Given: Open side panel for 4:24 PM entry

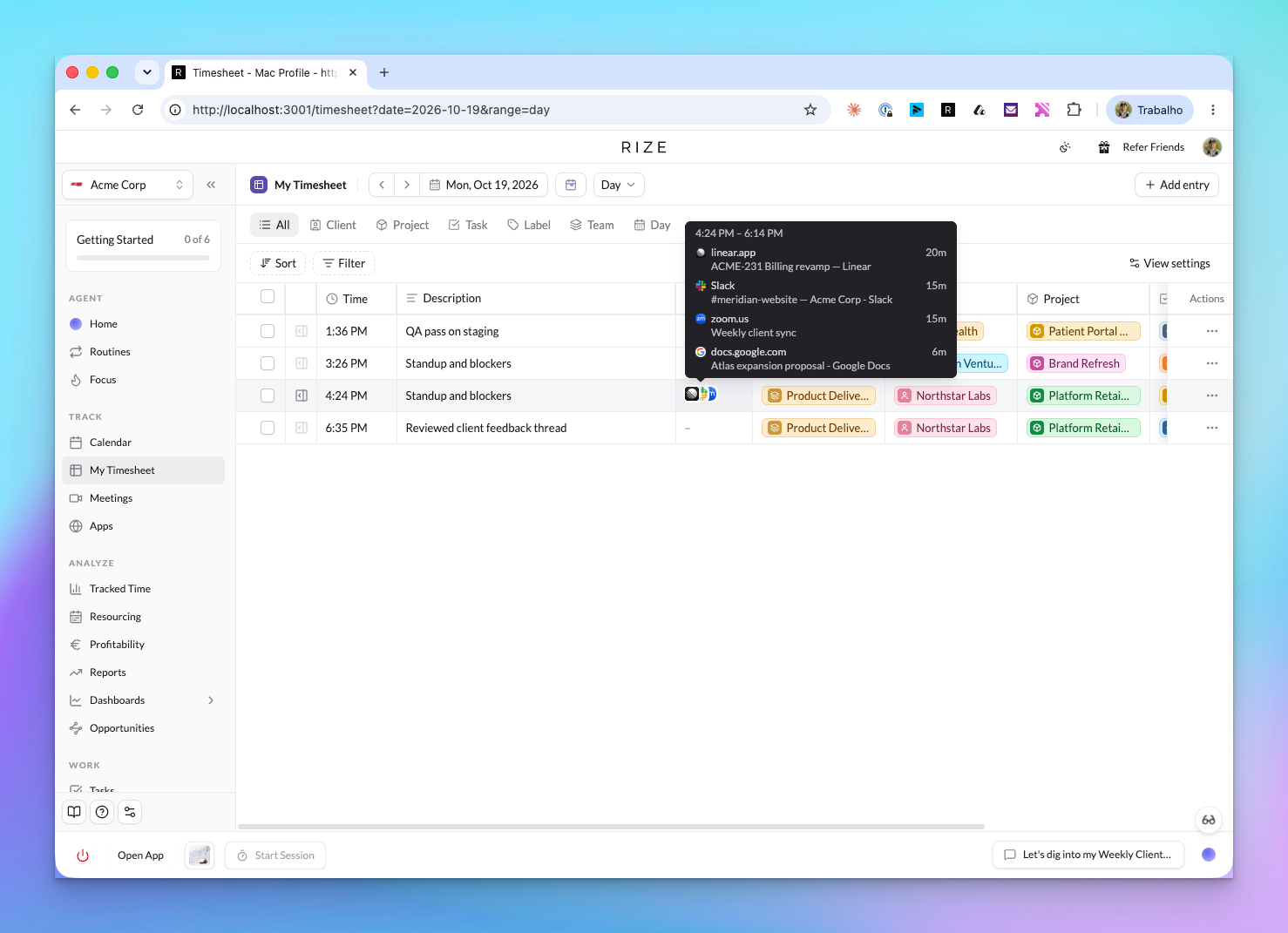Looking at the screenshot, I should click(x=302, y=396).
